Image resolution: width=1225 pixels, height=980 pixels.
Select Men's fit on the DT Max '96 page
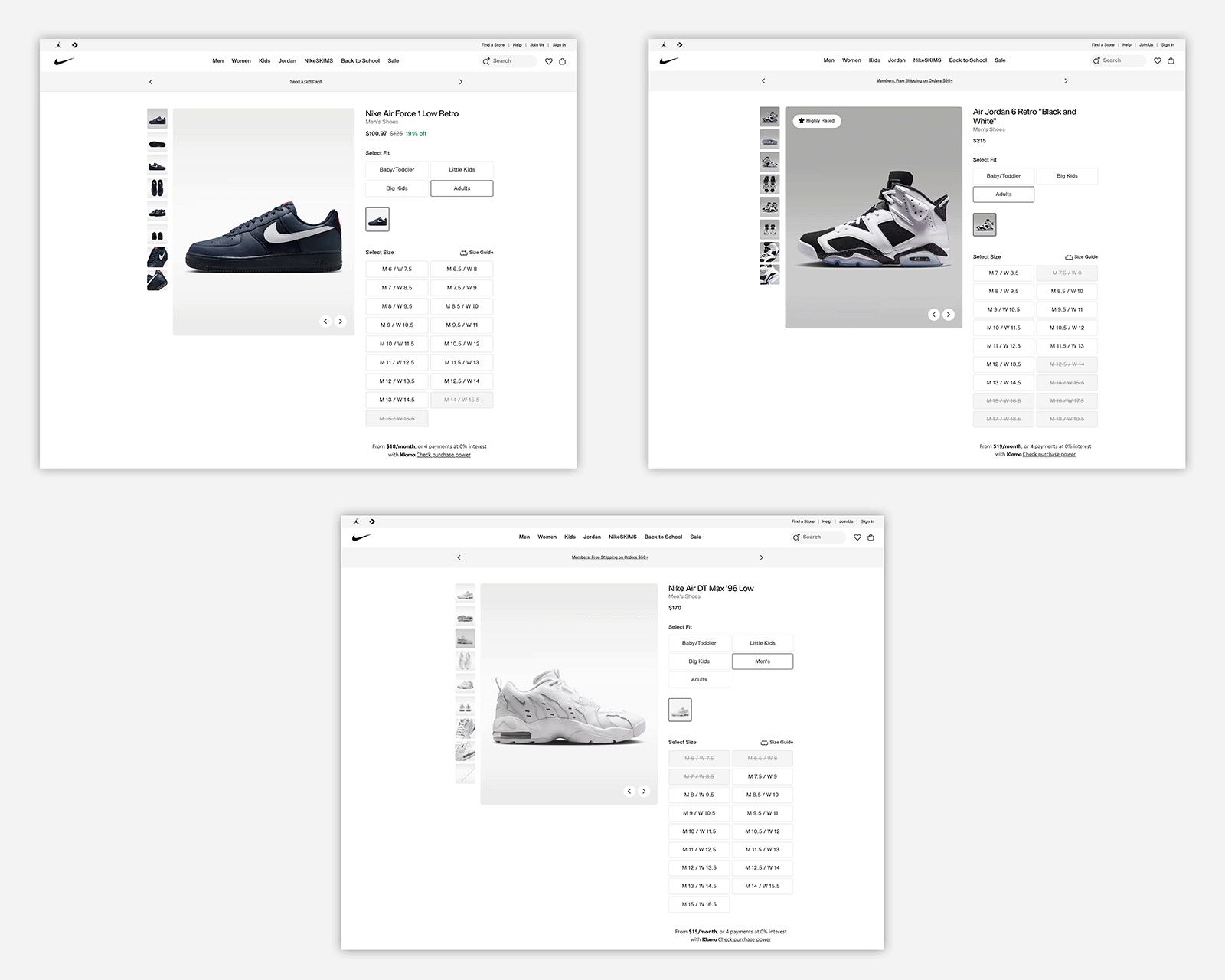[763, 661]
